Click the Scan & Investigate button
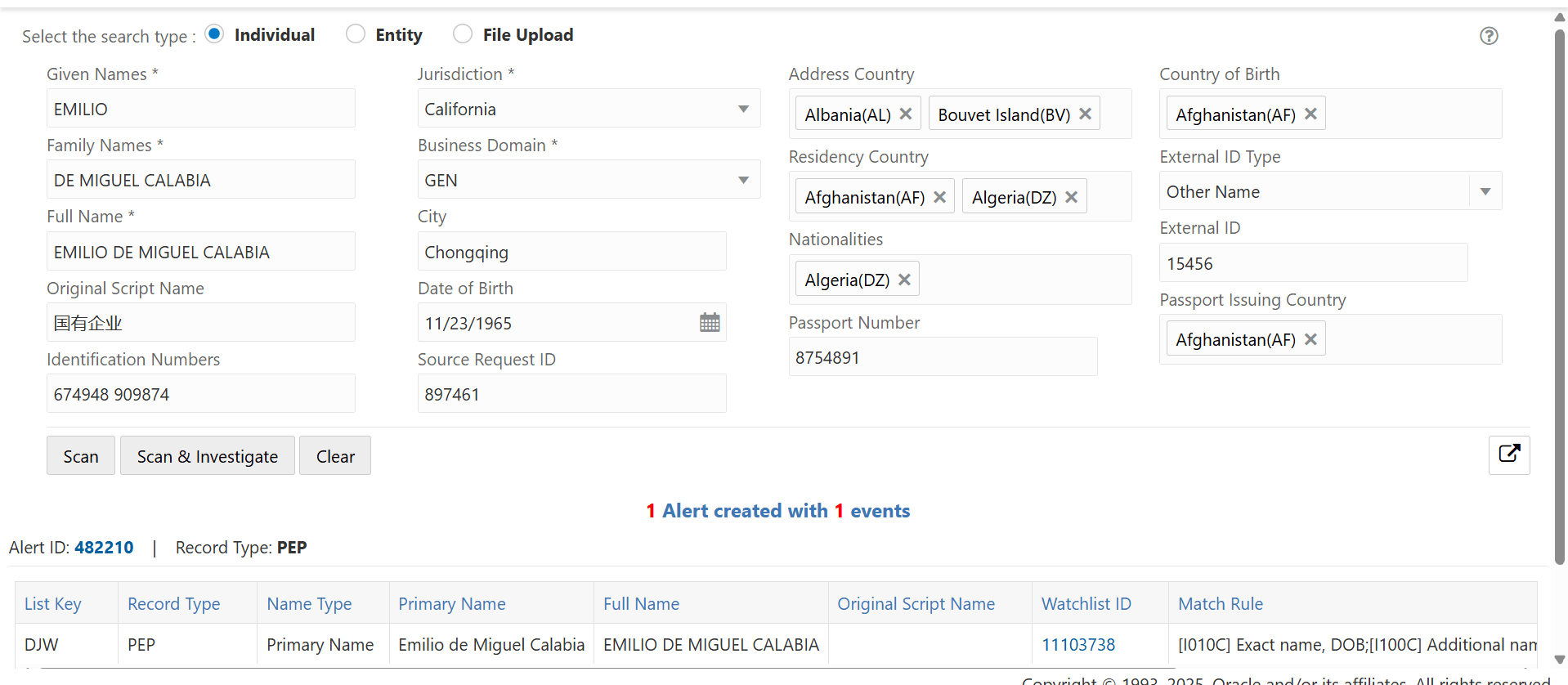This screenshot has width=1568, height=685. coord(208,455)
